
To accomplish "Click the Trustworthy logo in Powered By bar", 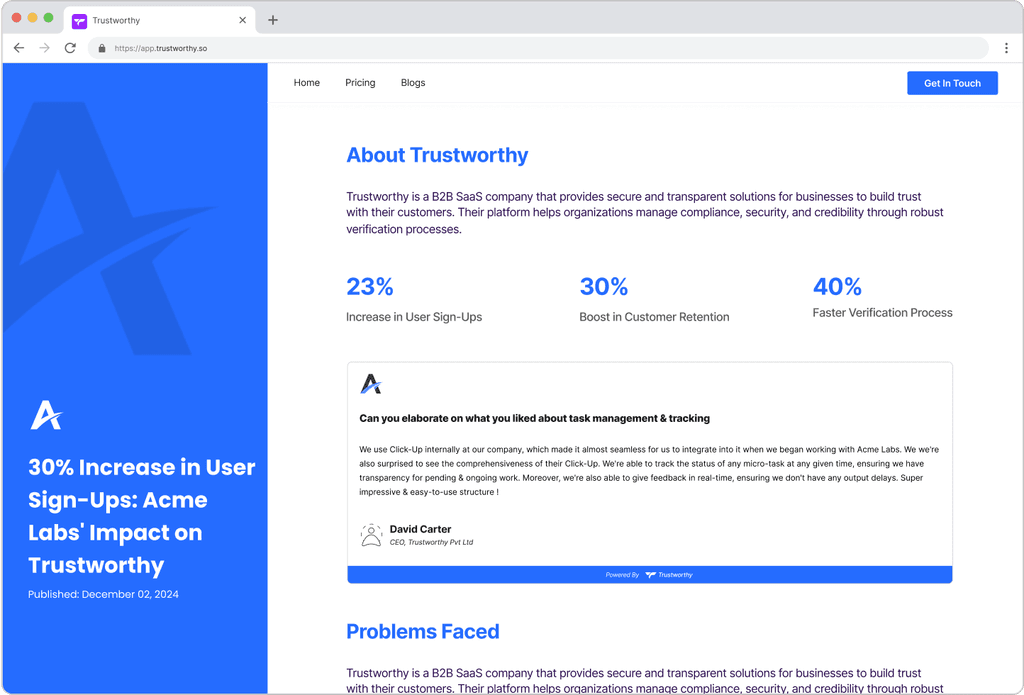I will pyautogui.click(x=669, y=575).
